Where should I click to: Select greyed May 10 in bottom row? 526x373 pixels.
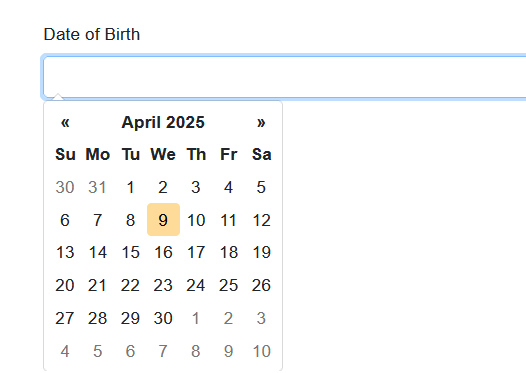pos(261,351)
